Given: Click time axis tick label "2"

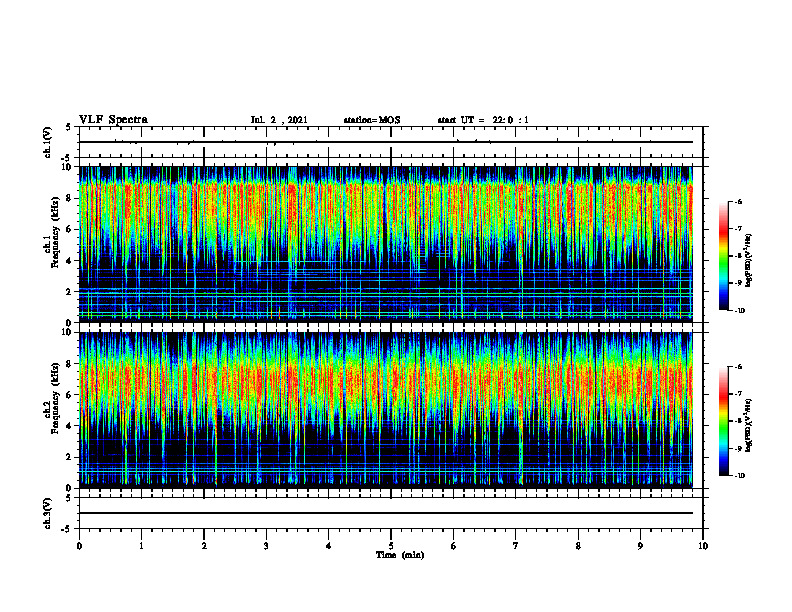Looking at the screenshot, I should point(204,546).
